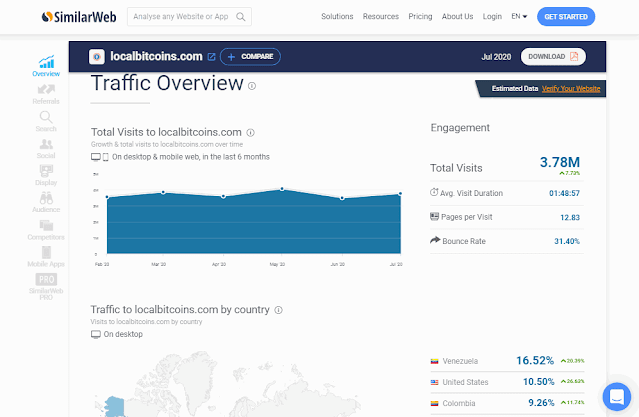Open the Search sidebar section
639x417 pixels.
tap(46, 121)
